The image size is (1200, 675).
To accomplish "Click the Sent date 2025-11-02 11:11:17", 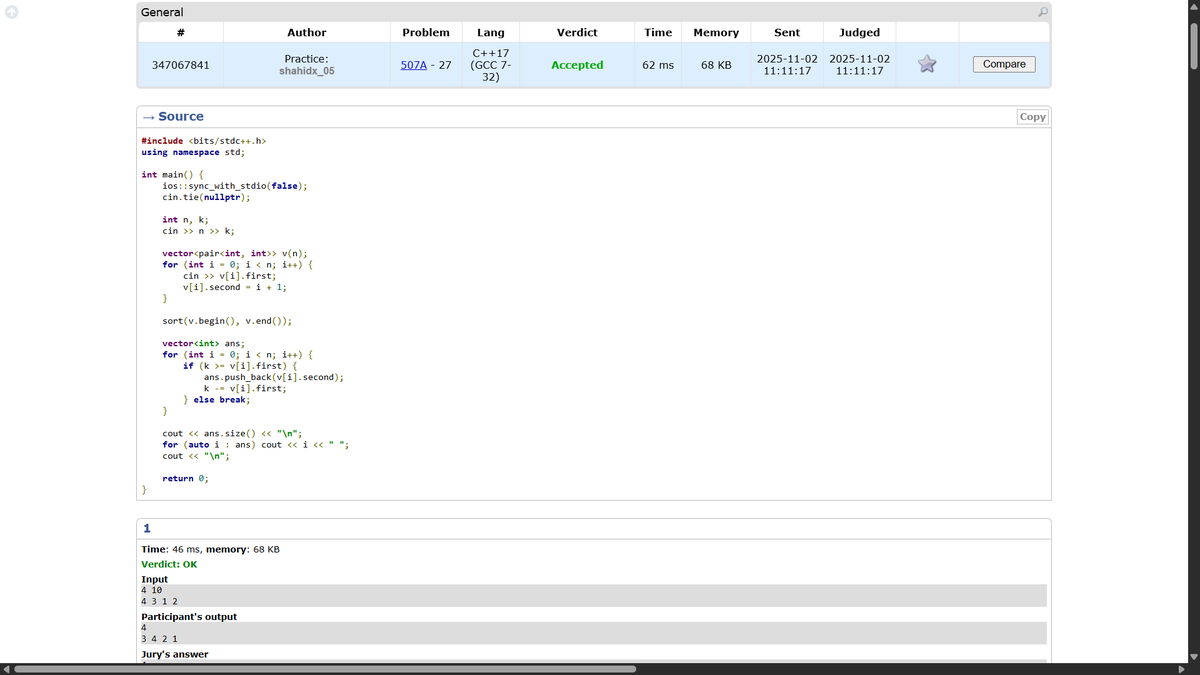I will click(787, 65).
